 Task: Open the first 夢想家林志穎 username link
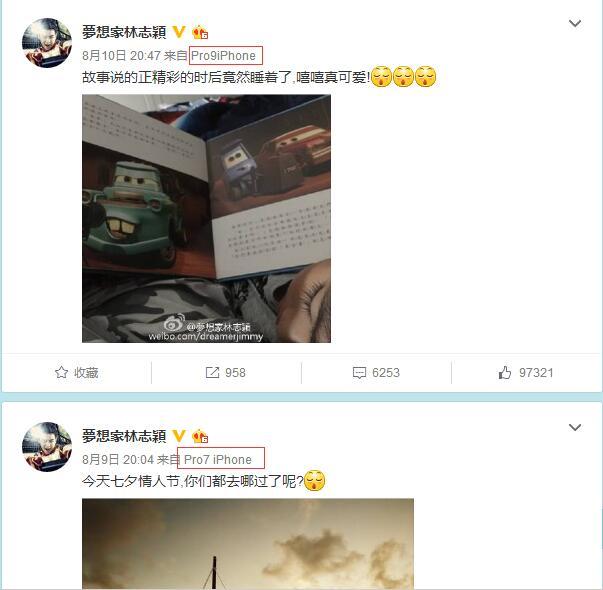(x=124, y=32)
